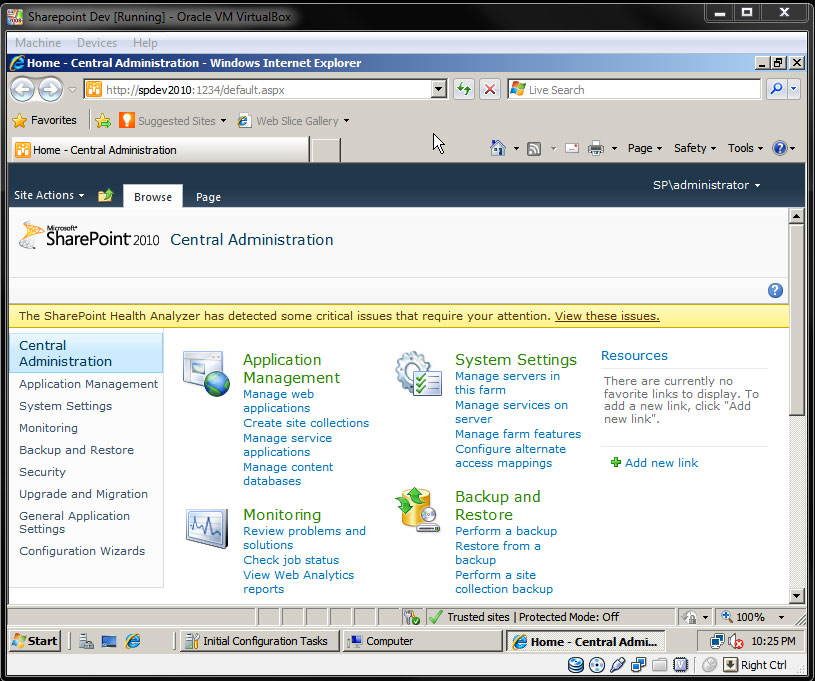Image resolution: width=815 pixels, height=681 pixels.
Task: Click the Add new link text
Action: [661, 463]
